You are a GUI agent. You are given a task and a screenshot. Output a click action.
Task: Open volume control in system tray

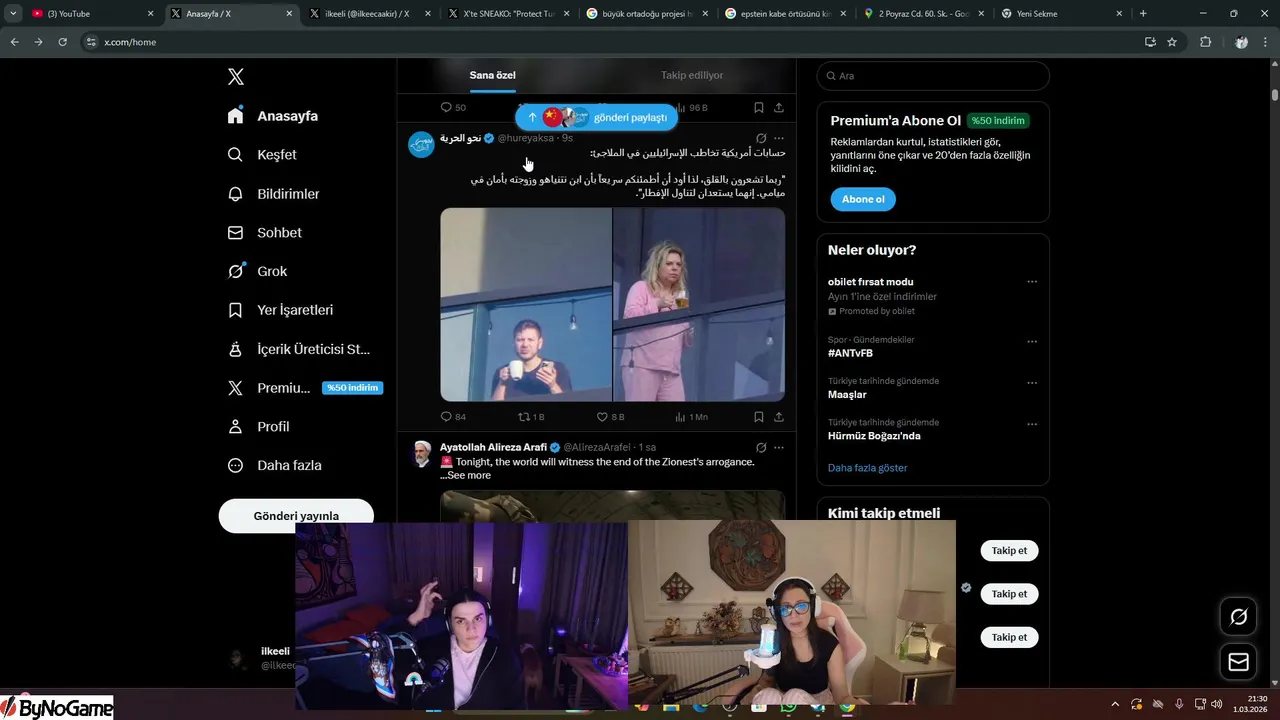click(1216, 704)
